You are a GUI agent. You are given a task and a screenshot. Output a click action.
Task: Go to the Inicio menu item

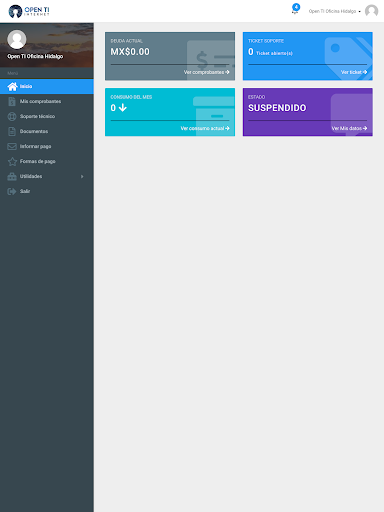pyautogui.click(x=47, y=86)
